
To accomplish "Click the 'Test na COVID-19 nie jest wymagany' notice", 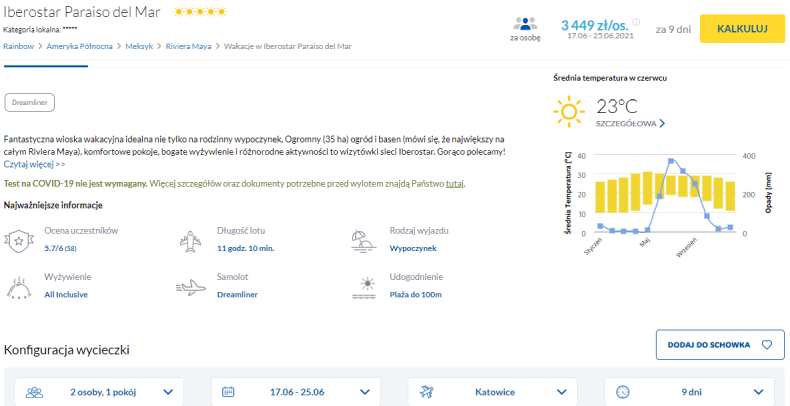I will 76,184.
